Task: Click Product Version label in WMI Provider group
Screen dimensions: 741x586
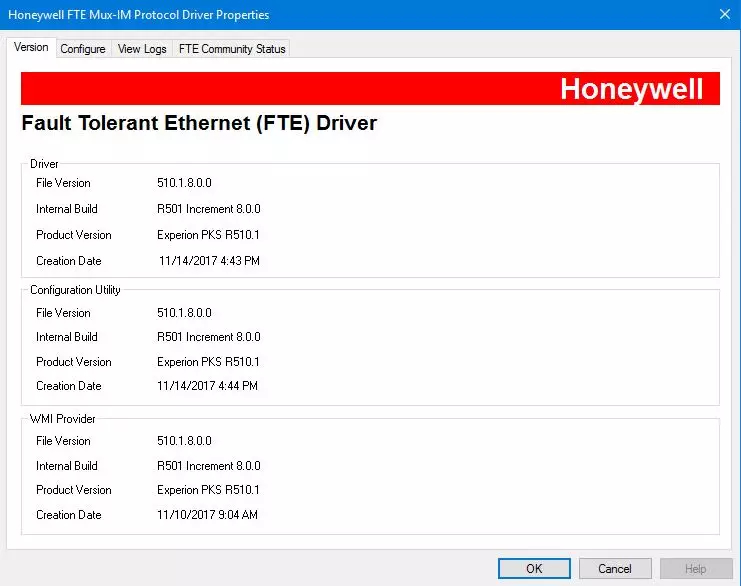Action: tap(74, 490)
